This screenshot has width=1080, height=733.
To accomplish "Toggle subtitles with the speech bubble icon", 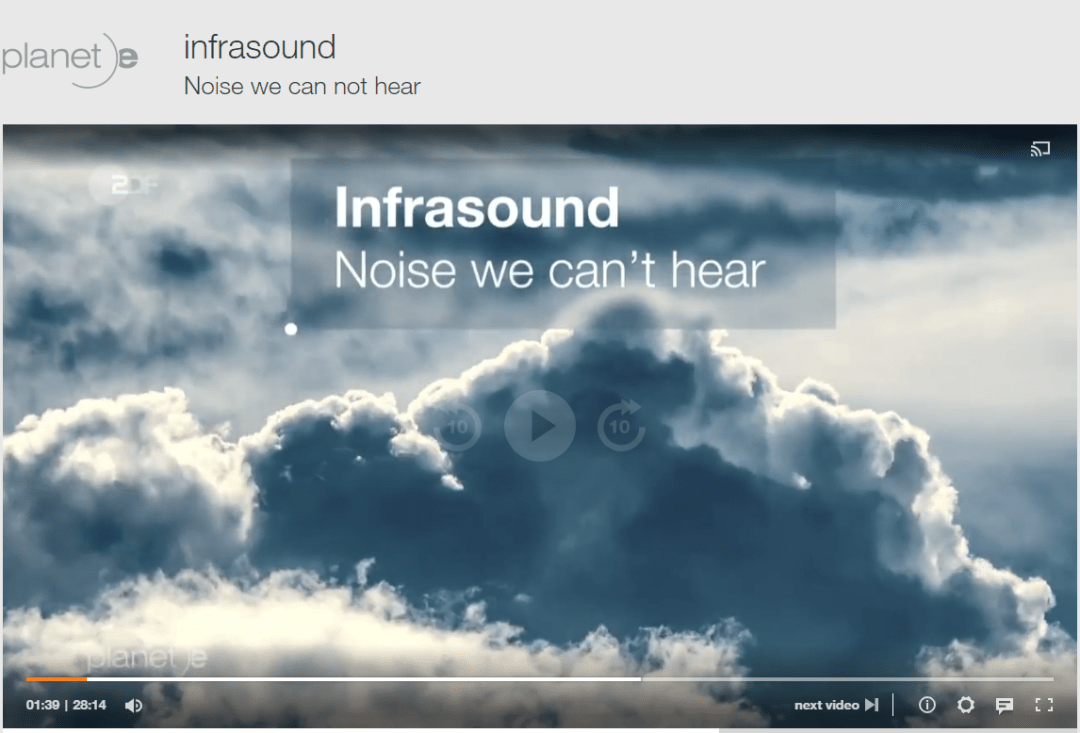I will (x=1004, y=705).
